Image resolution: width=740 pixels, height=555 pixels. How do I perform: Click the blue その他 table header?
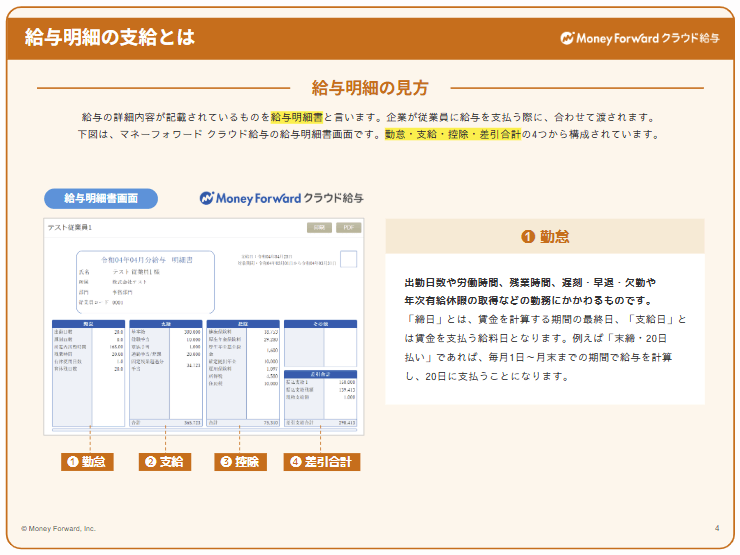tap(320, 324)
